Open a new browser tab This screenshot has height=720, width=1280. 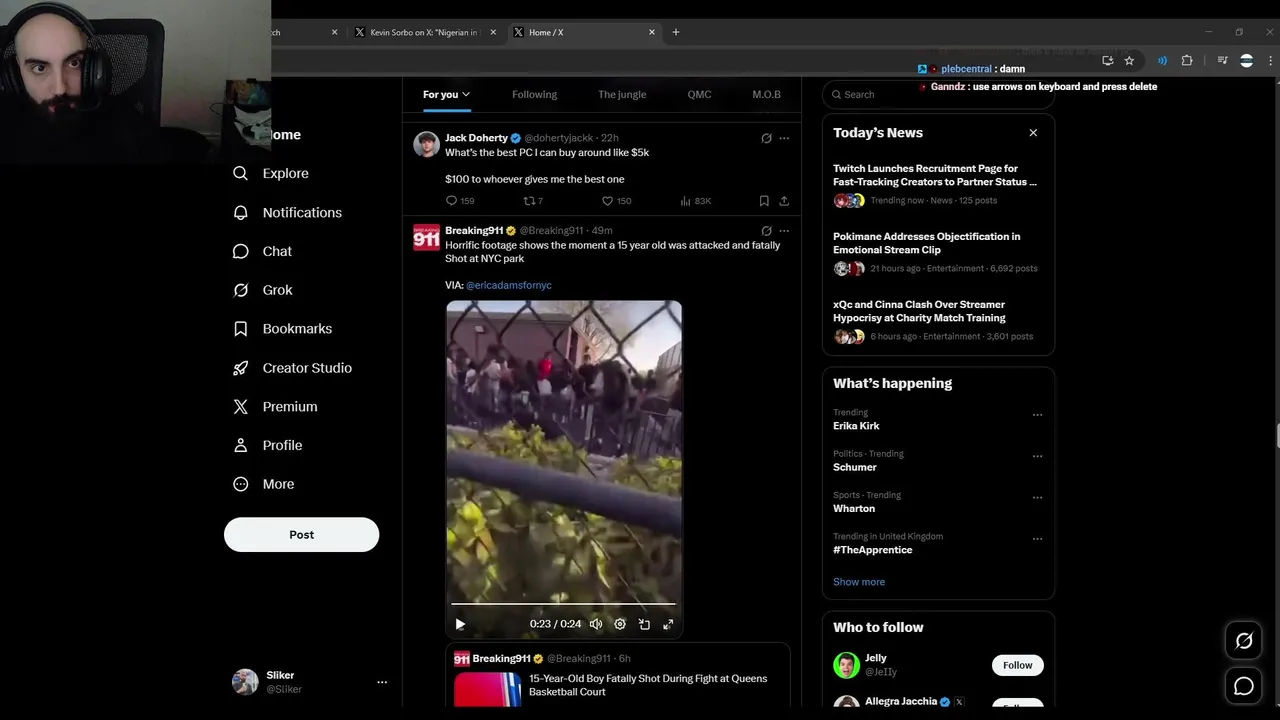pos(675,32)
